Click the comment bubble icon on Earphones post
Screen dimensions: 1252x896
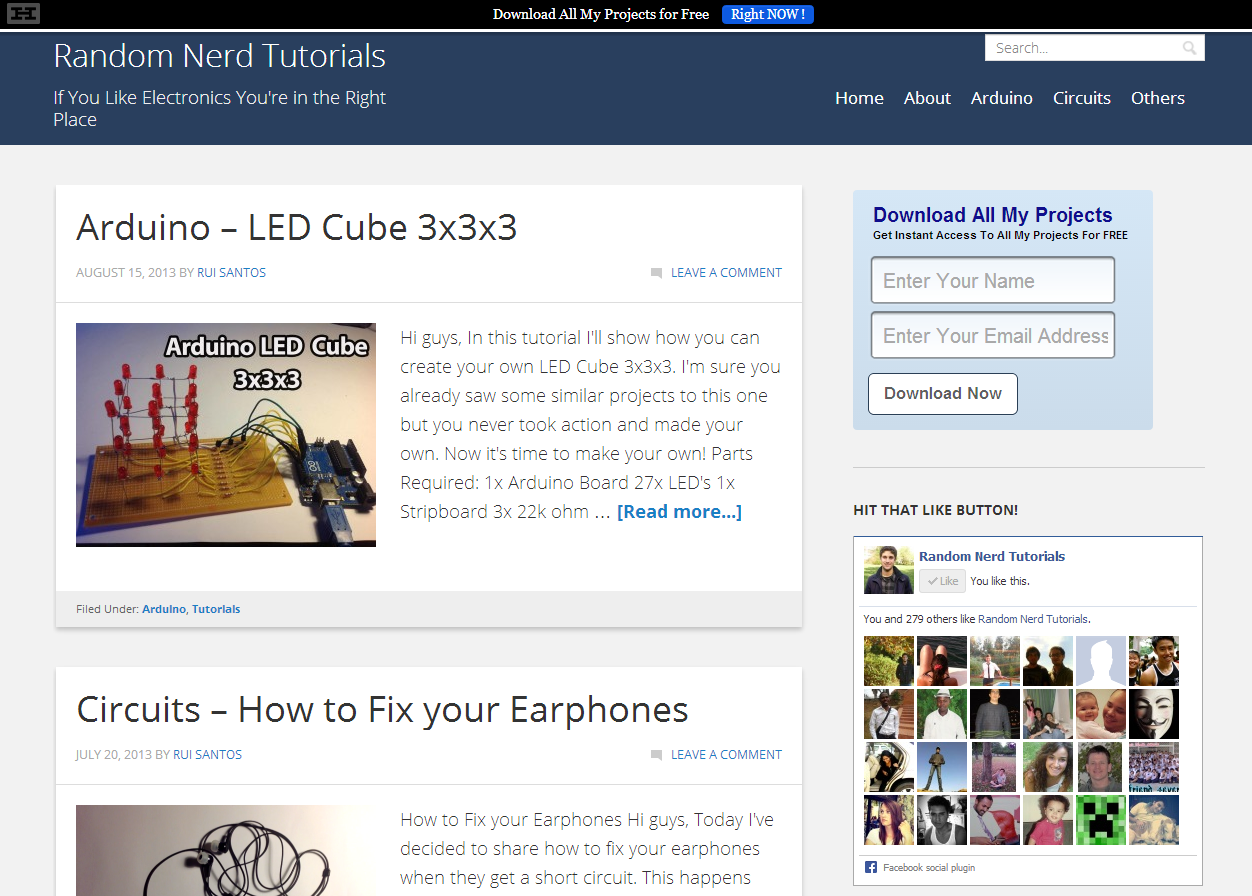[657, 754]
